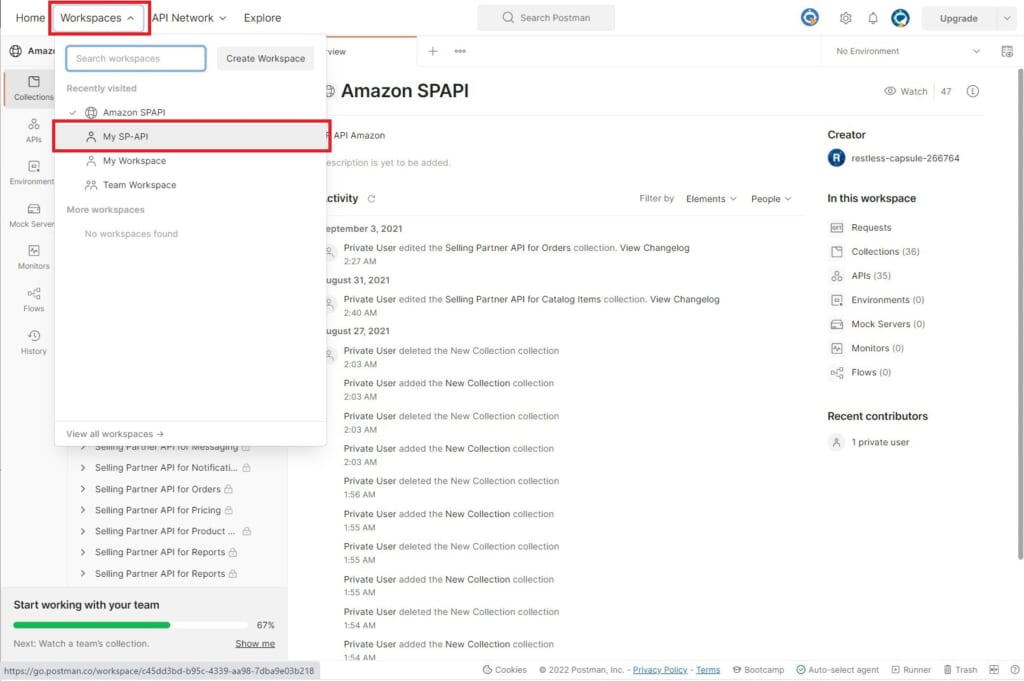Open the History sidebar section

pyautogui.click(x=33, y=342)
